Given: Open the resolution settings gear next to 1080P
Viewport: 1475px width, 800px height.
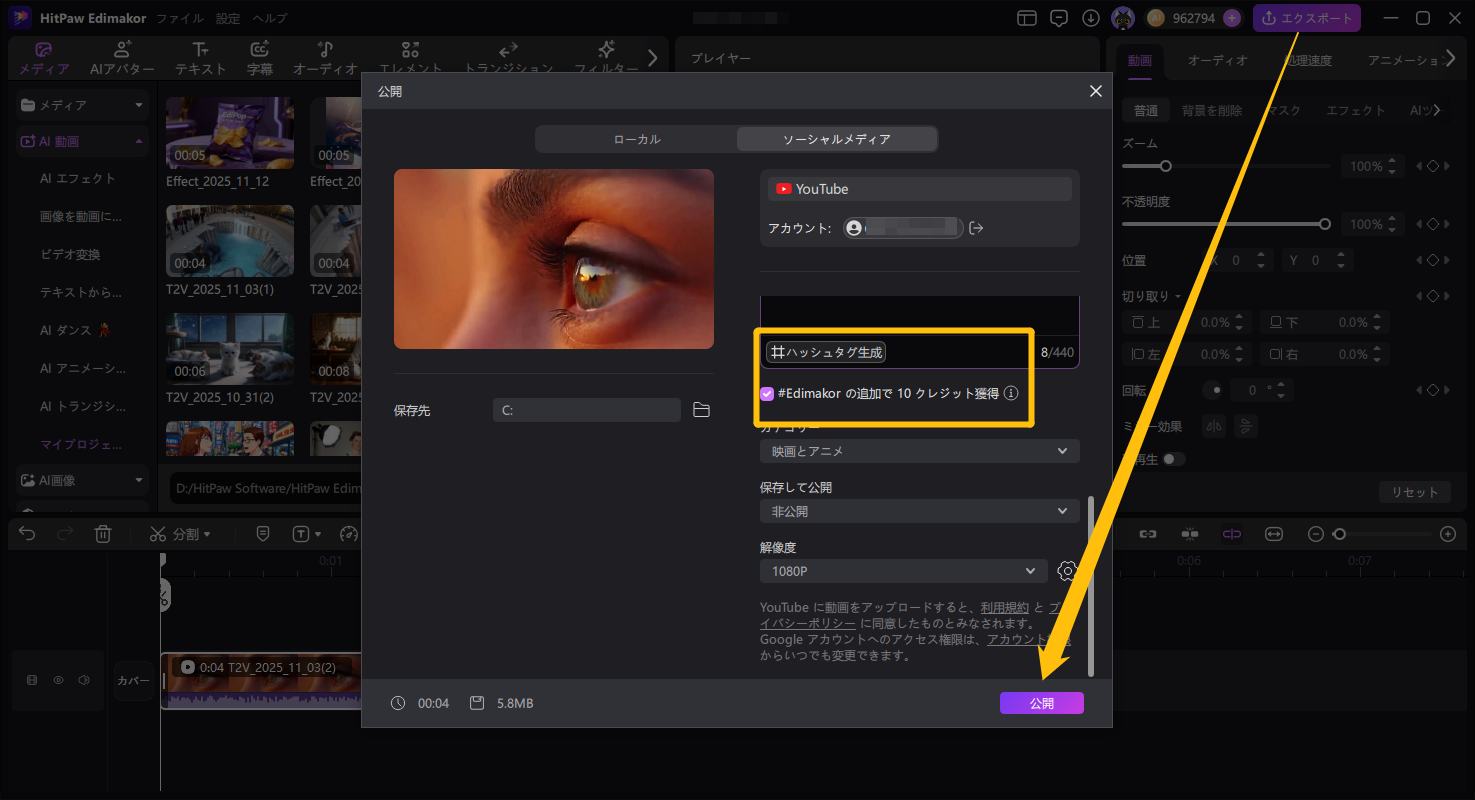Looking at the screenshot, I should pos(1066,571).
